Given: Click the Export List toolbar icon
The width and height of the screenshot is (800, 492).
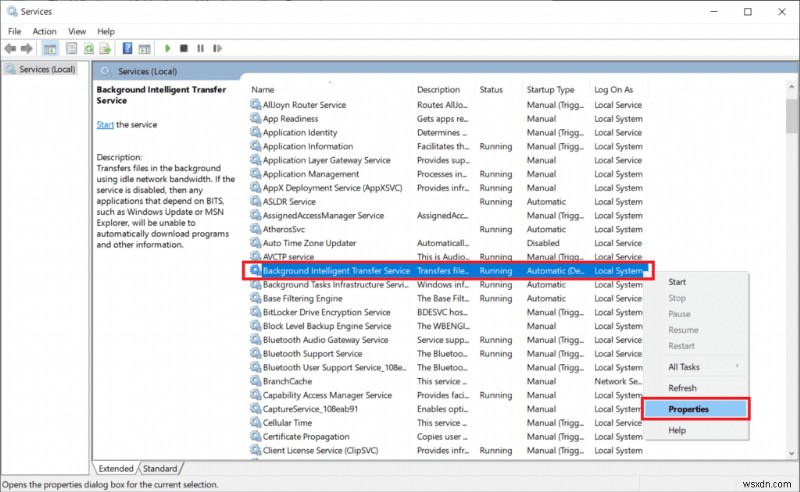Looking at the screenshot, I should [105, 48].
